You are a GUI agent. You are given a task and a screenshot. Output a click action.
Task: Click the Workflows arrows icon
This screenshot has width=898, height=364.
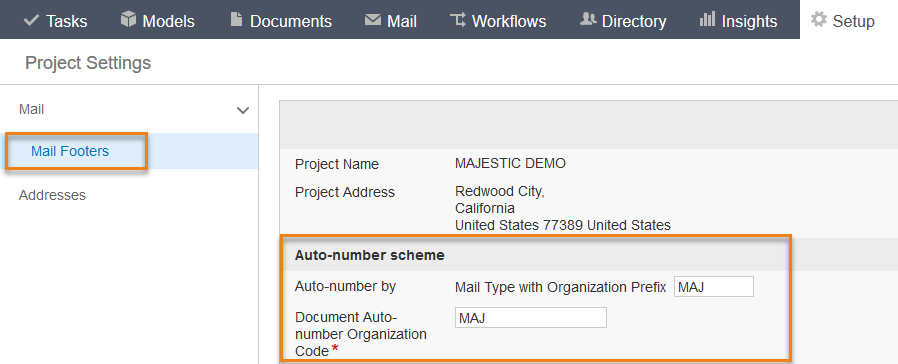pyautogui.click(x=458, y=20)
